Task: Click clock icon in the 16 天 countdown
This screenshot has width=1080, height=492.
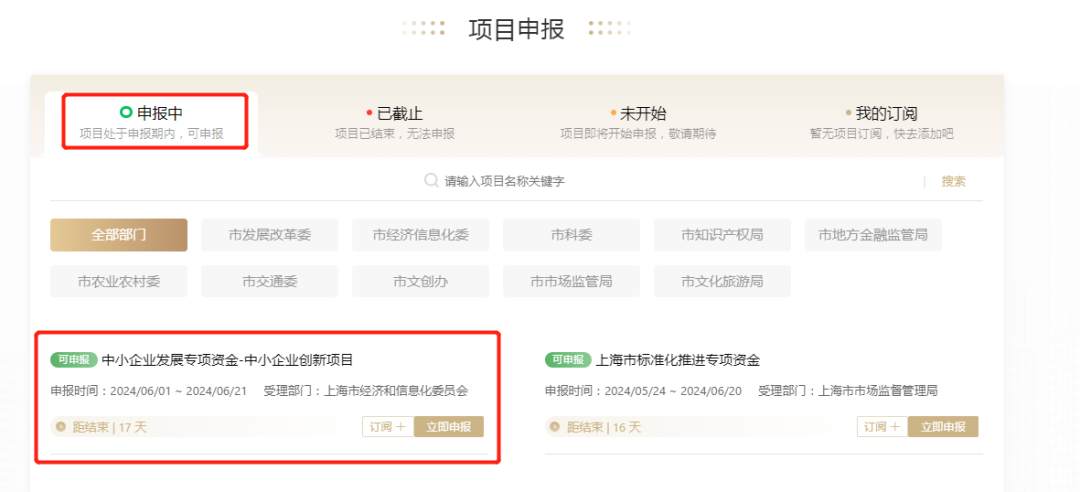Action: [x=556, y=427]
